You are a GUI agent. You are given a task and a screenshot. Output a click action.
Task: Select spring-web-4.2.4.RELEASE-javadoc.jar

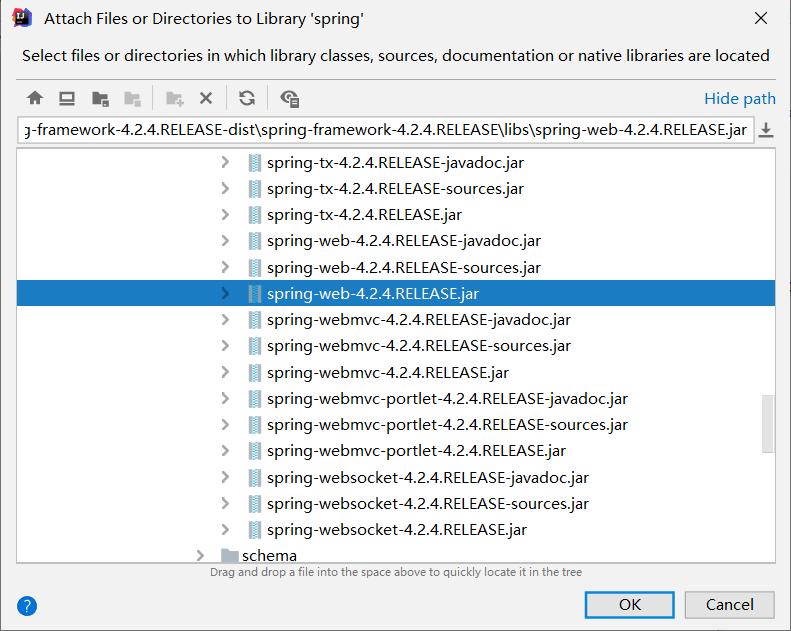coord(404,241)
